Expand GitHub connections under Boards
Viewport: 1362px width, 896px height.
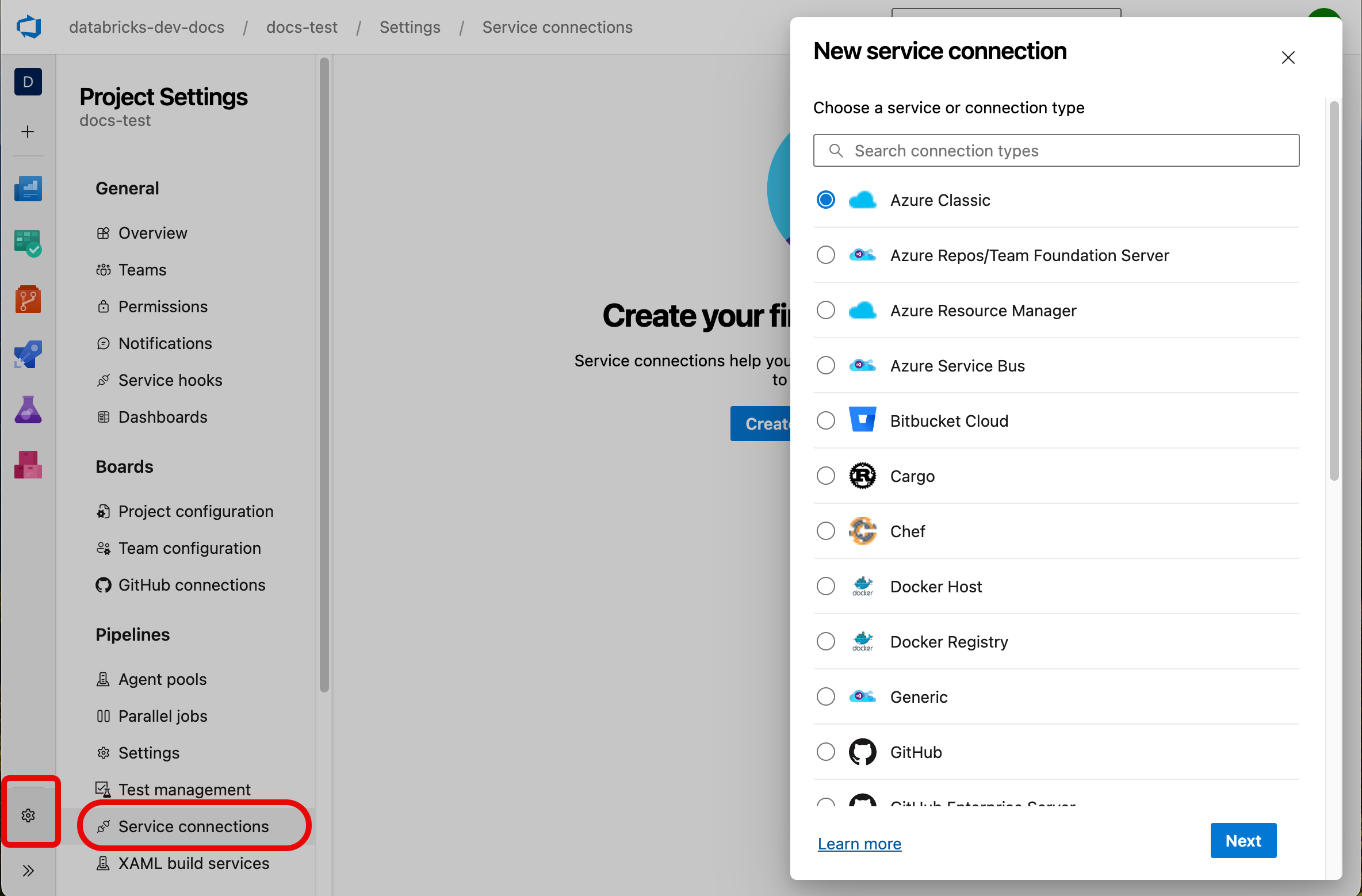[x=191, y=585]
